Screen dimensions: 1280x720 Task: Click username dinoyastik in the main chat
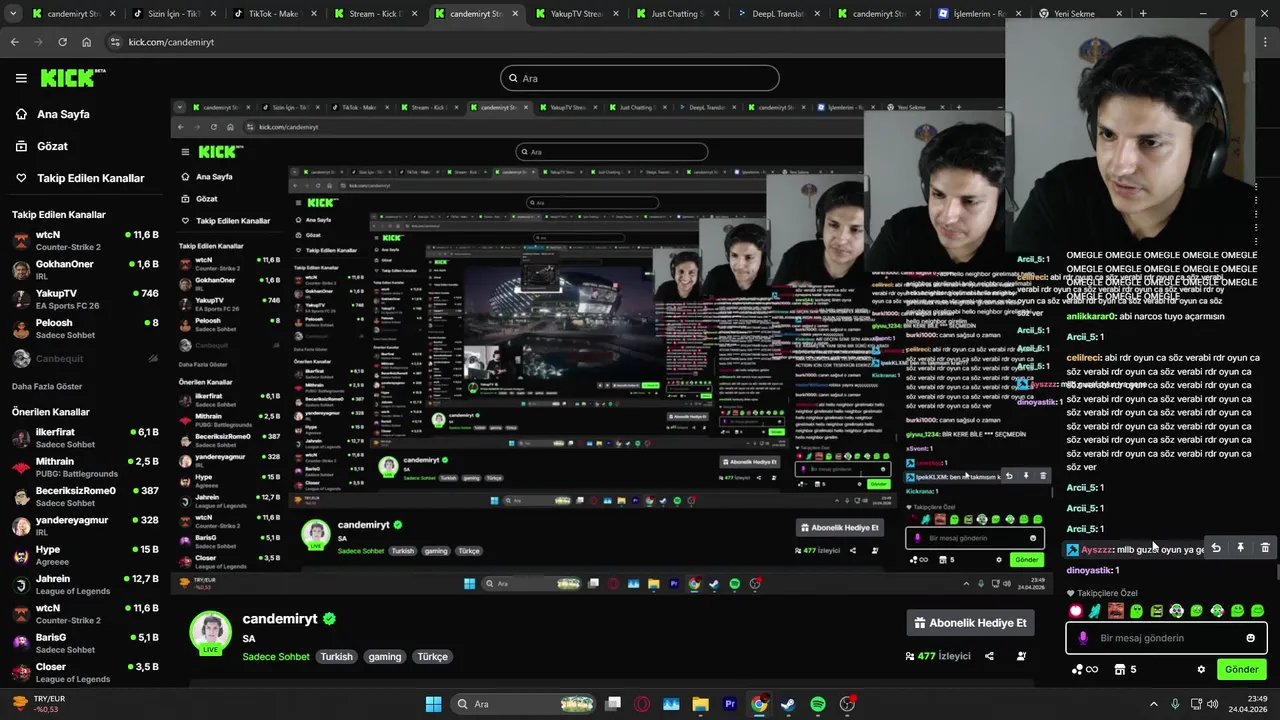[1089, 570]
